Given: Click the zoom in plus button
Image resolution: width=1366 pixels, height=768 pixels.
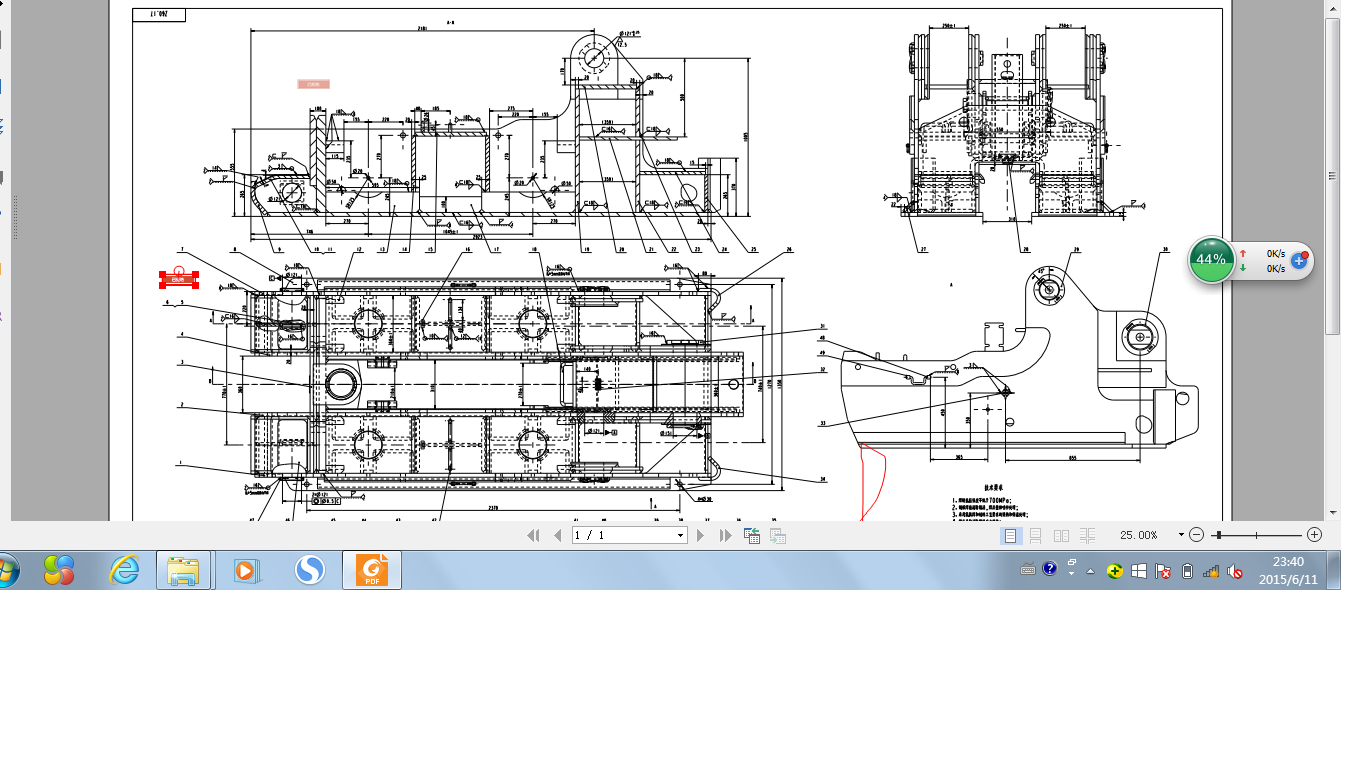Looking at the screenshot, I should click(1315, 535).
